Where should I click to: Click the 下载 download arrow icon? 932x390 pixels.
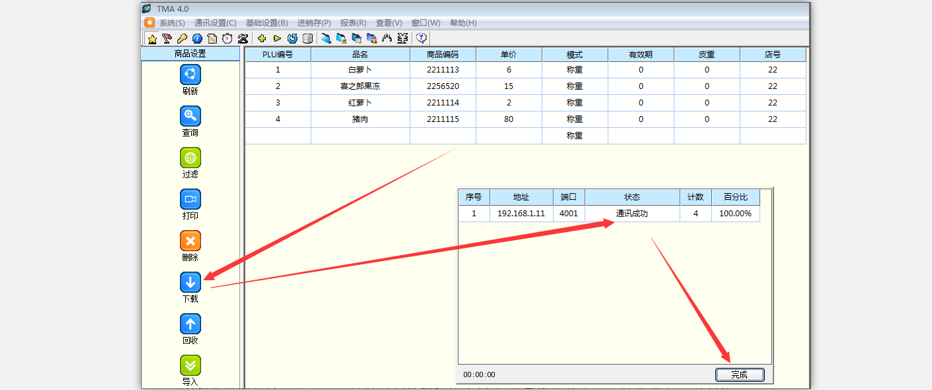[x=190, y=282]
